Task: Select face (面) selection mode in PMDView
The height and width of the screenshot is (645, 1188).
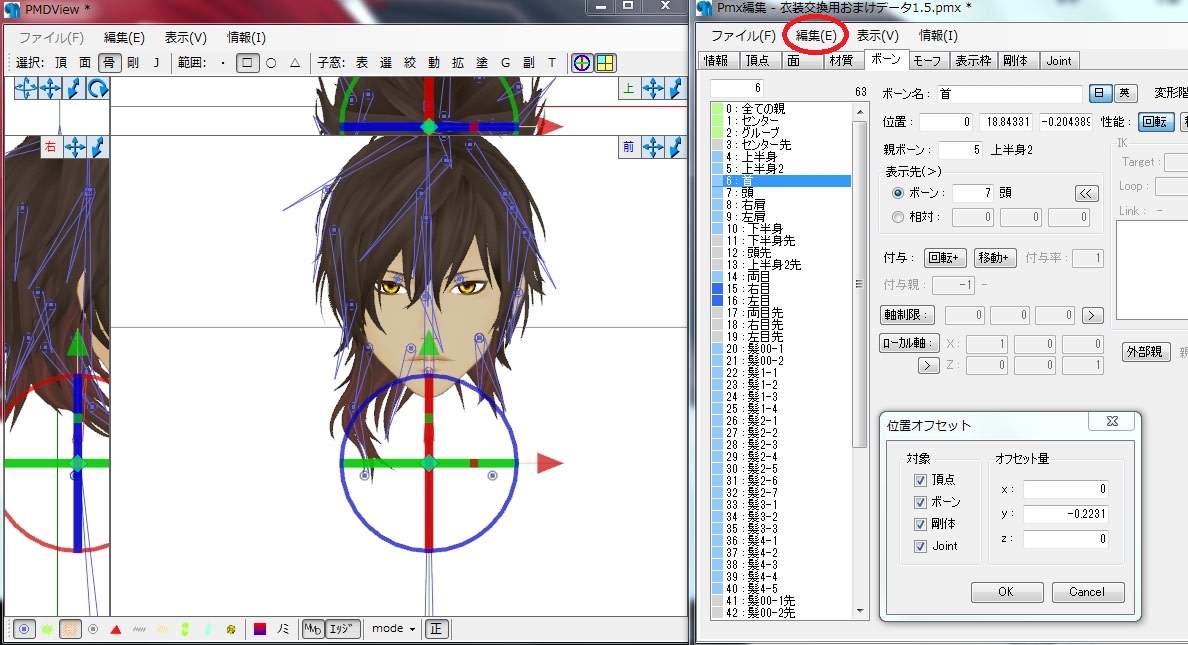Action: pyautogui.click(x=85, y=63)
